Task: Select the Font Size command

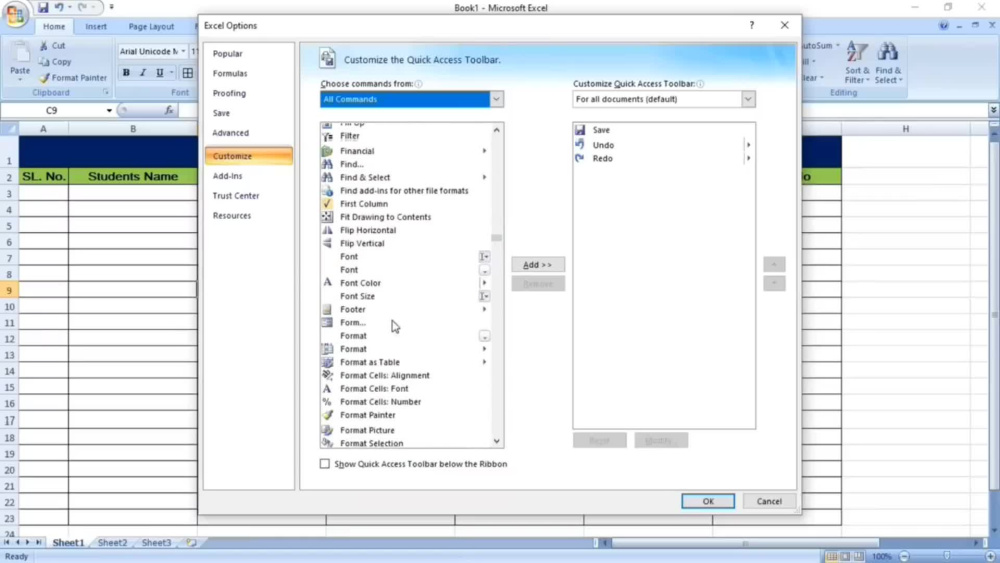Action: tap(358, 296)
